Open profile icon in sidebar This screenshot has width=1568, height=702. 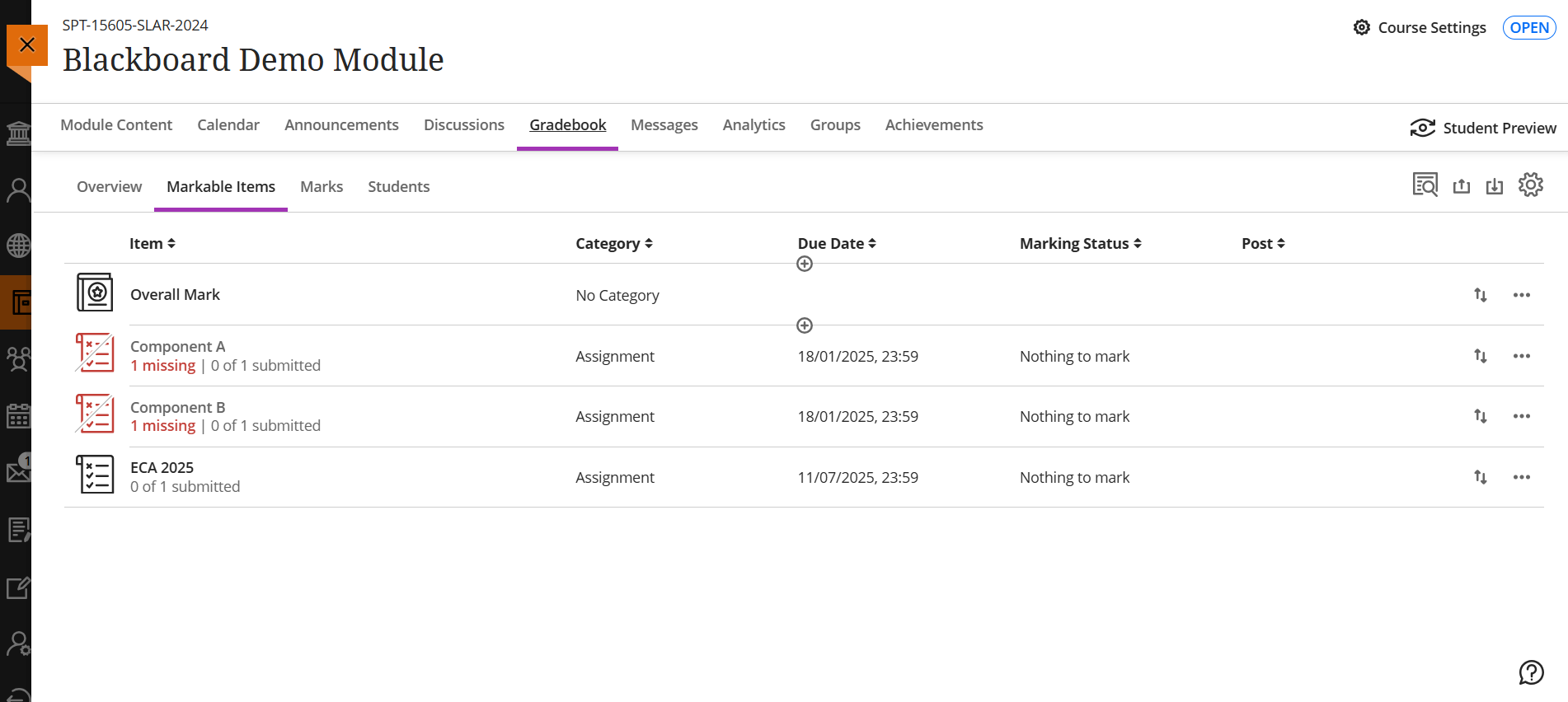click(x=17, y=190)
